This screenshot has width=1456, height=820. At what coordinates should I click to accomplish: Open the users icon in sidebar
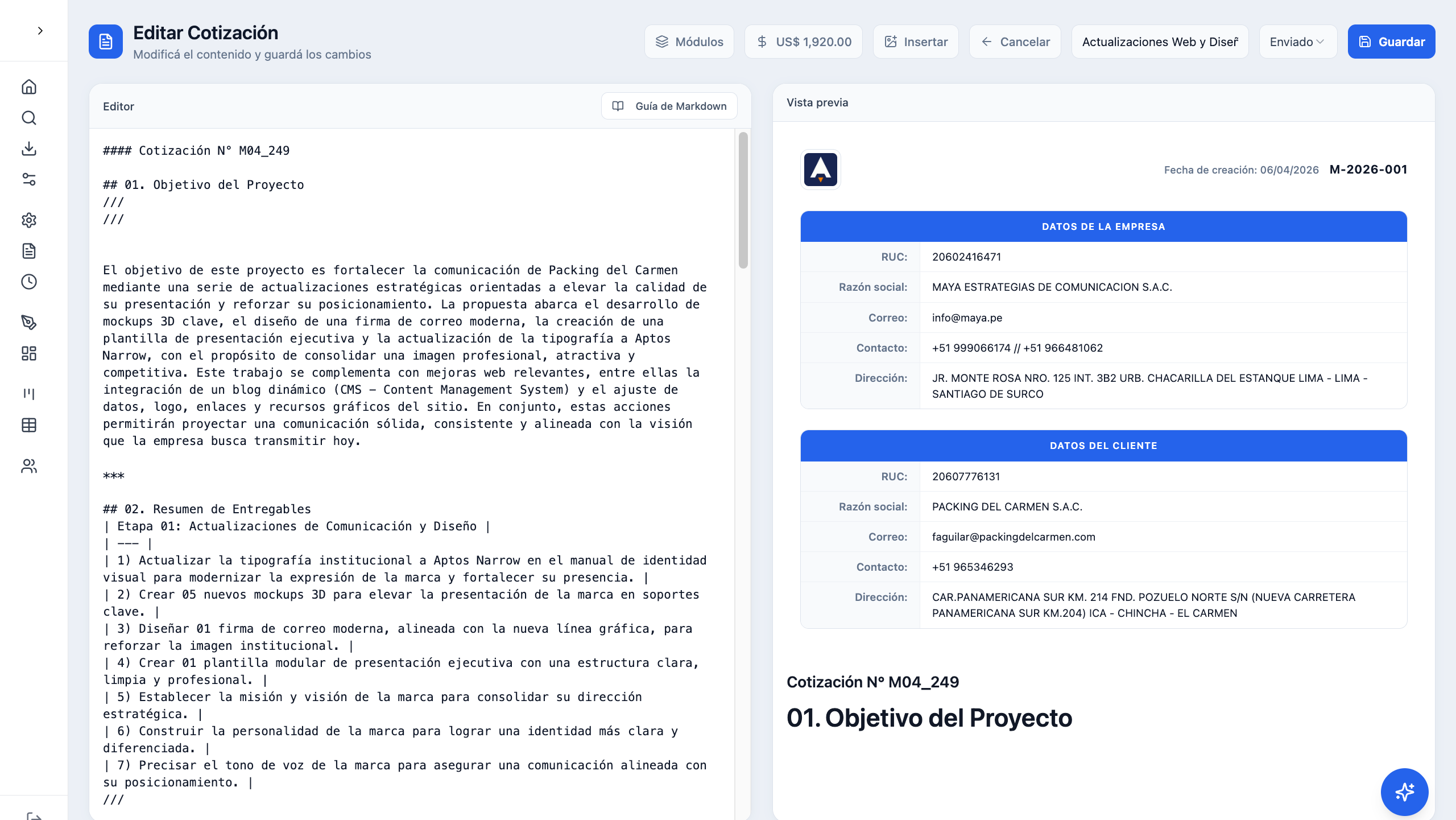pyautogui.click(x=29, y=466)
